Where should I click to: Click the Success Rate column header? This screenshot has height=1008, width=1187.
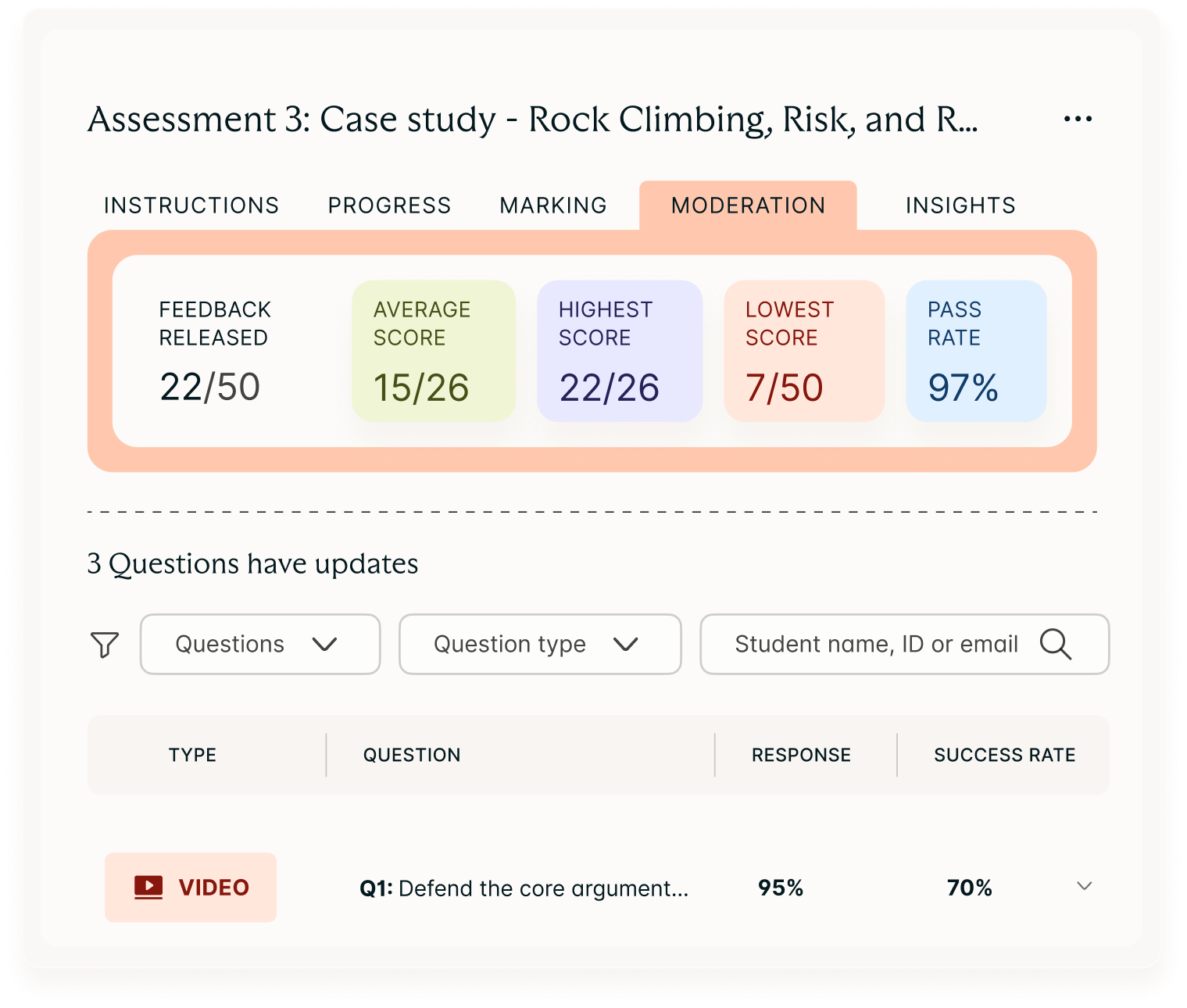[1004, 755]
